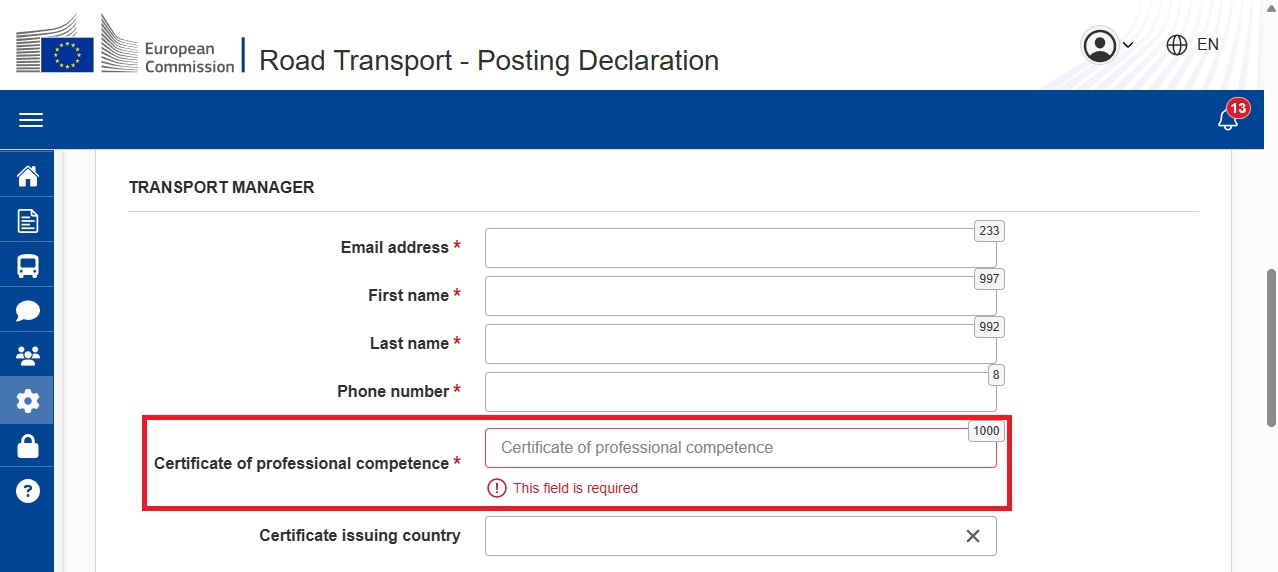
Task: Open notifications bell with 13 badge
Action: tap(1228, 120)
